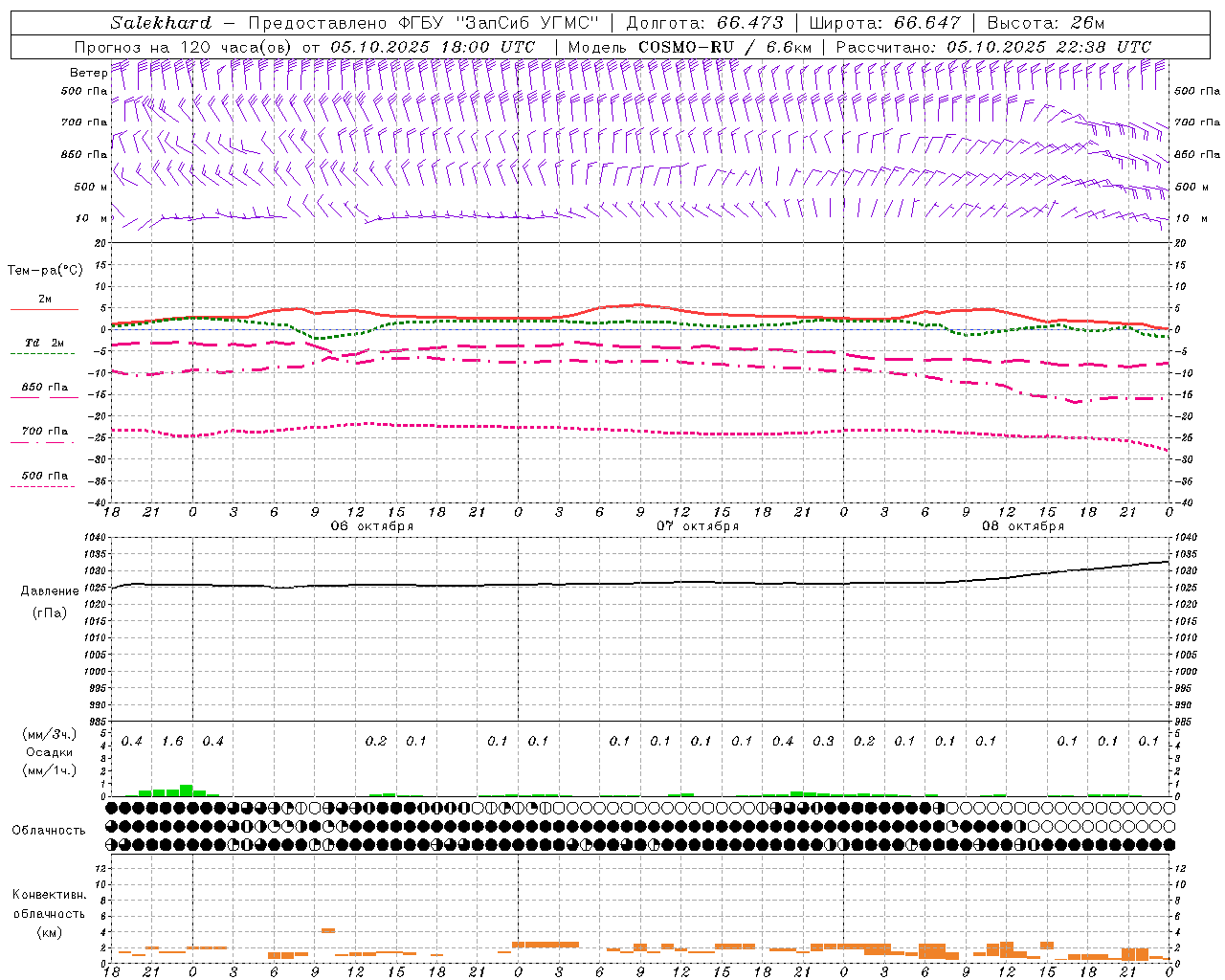Click the "Тем-ра(°C)" temperature panel label
Viewport: 1225px width, 980px height.
[45, 271]
